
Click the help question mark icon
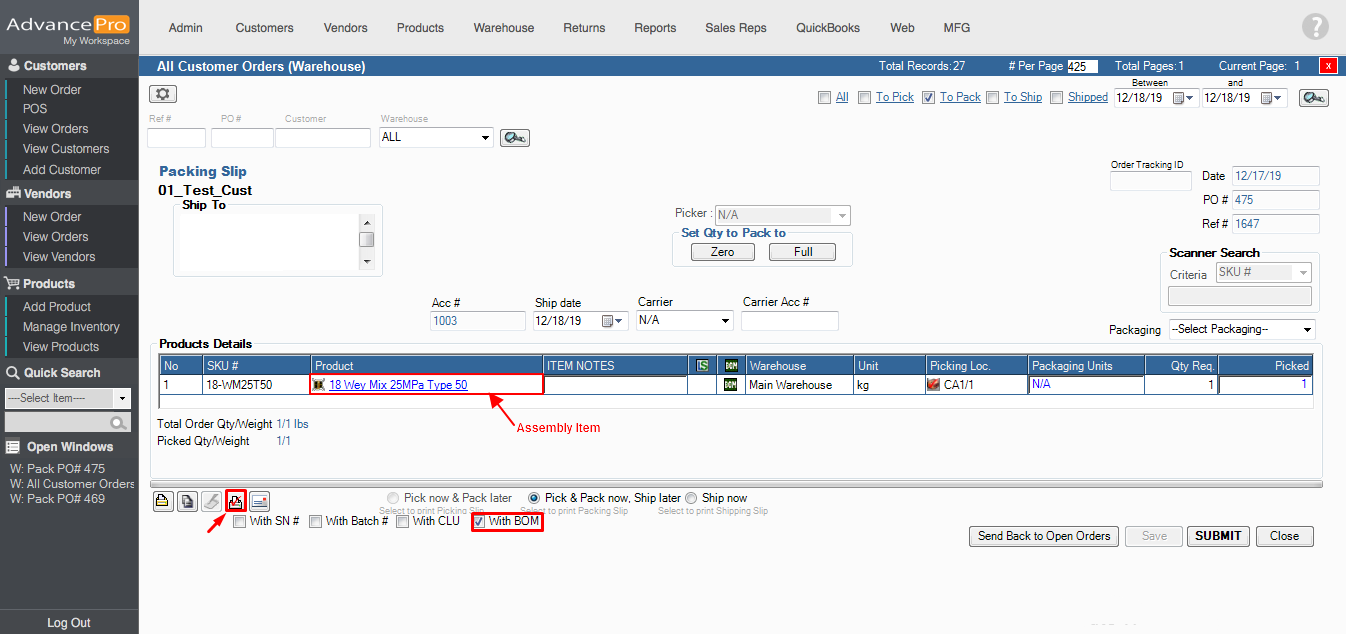pos(1315,27)
